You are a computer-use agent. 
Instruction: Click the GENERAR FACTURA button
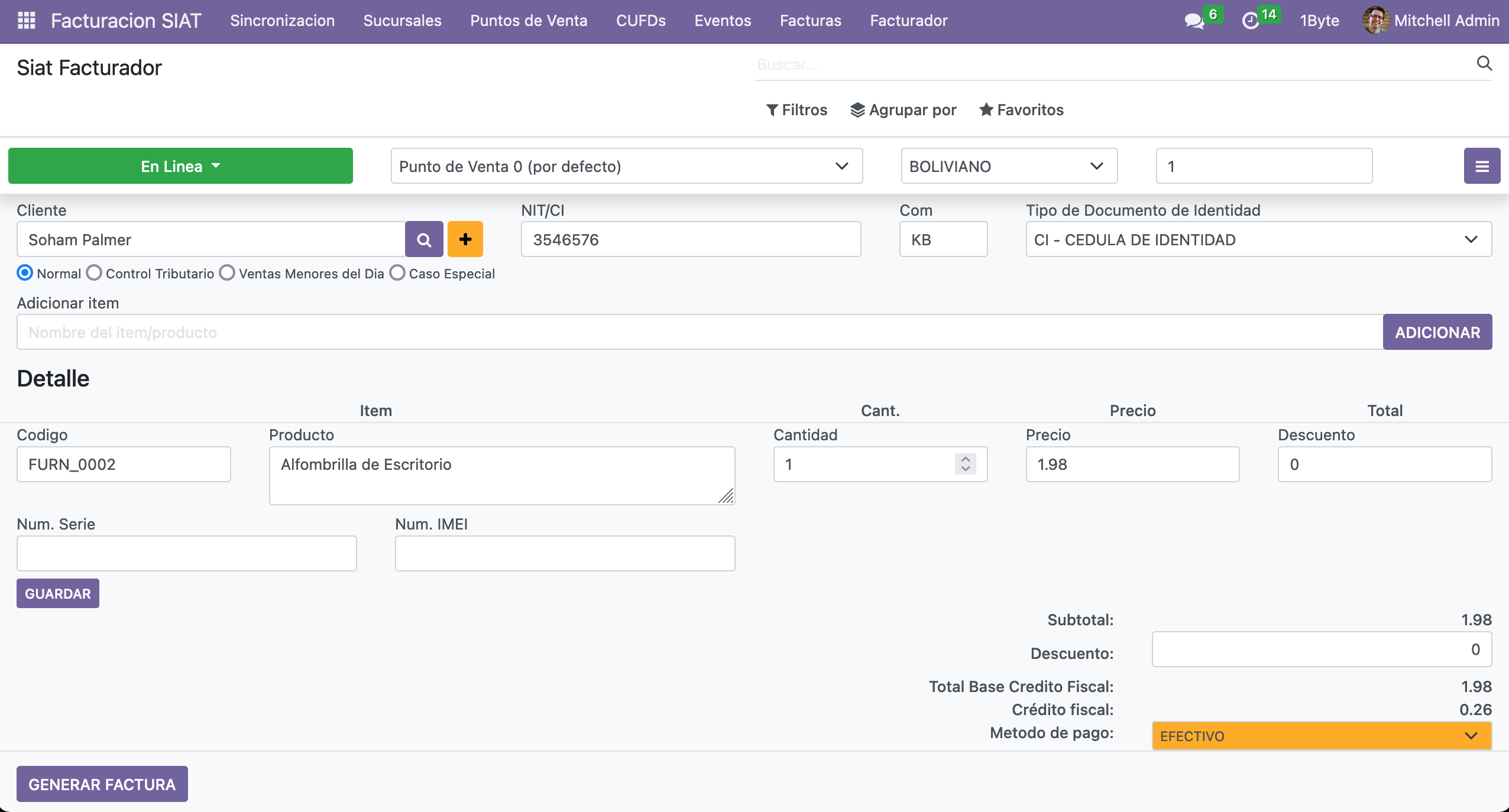point(102,784)
